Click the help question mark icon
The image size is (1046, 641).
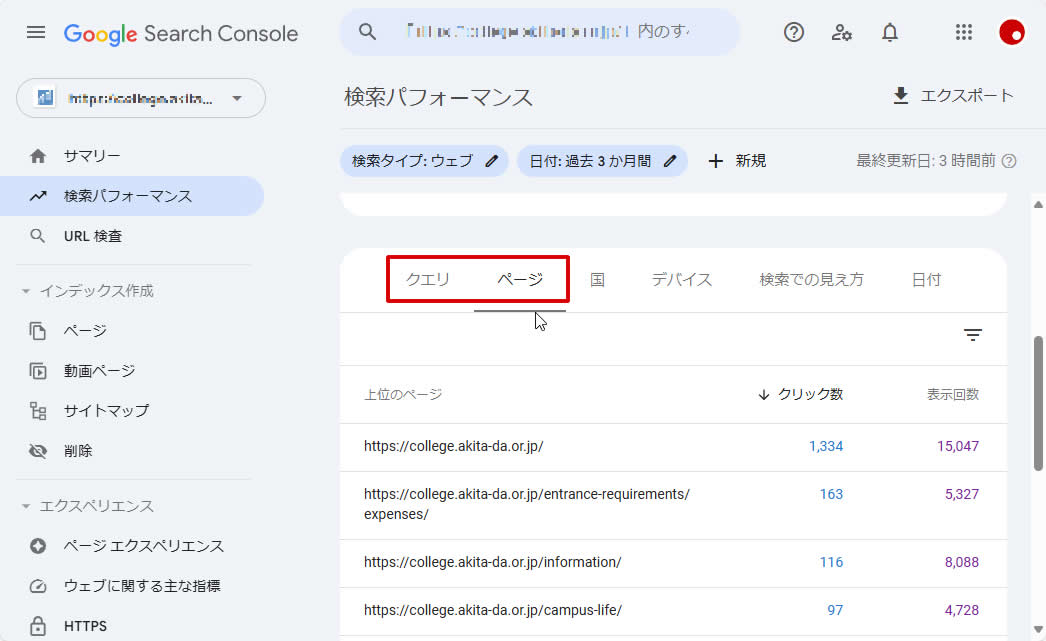(x=794, y=32)
